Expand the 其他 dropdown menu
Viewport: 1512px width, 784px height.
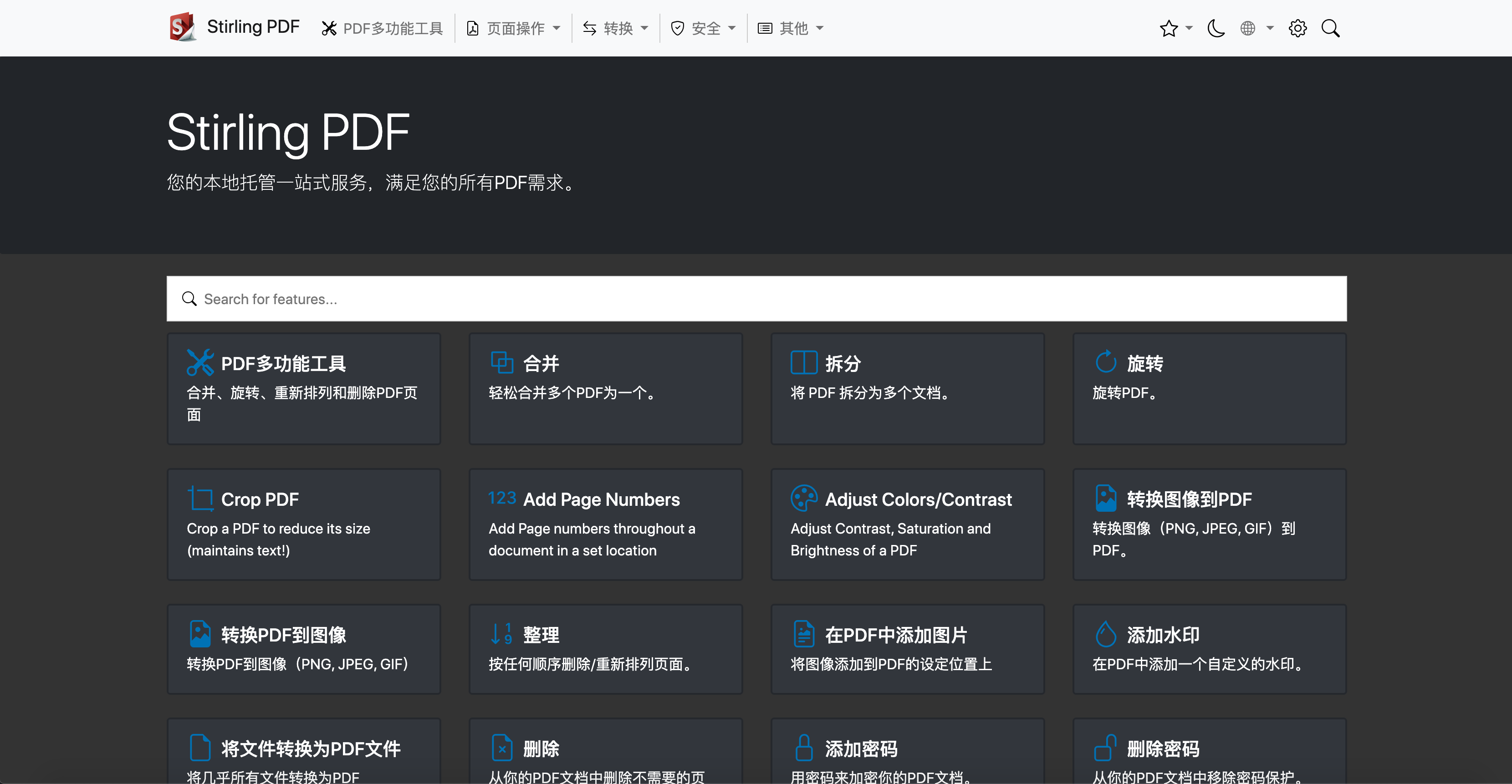[791, 28]
